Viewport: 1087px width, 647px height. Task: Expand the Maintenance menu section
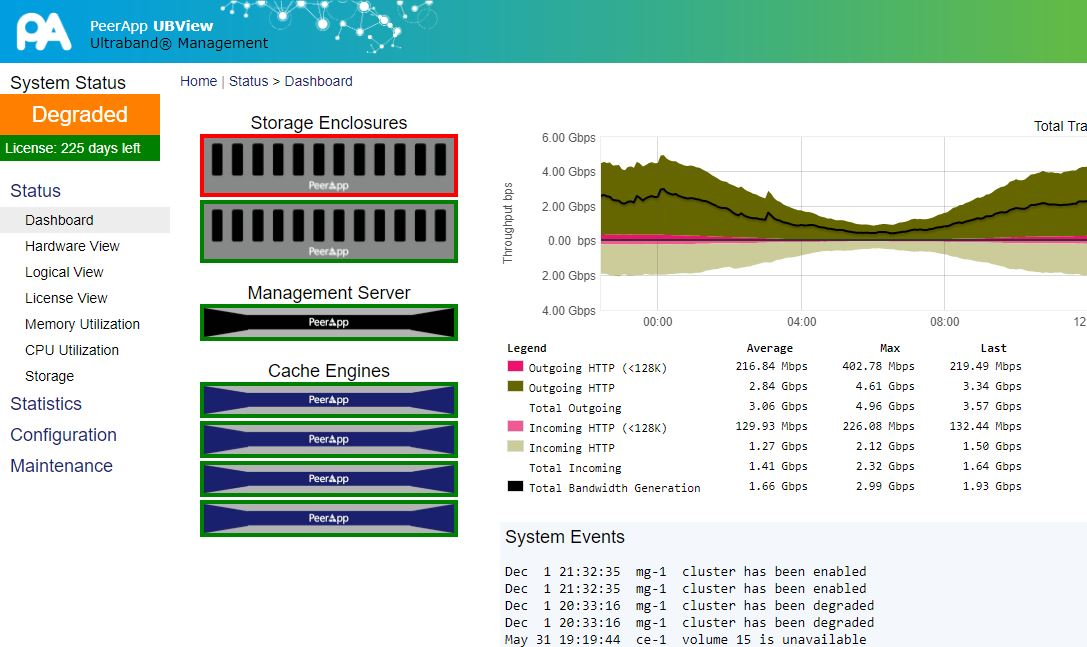point(61,466)
